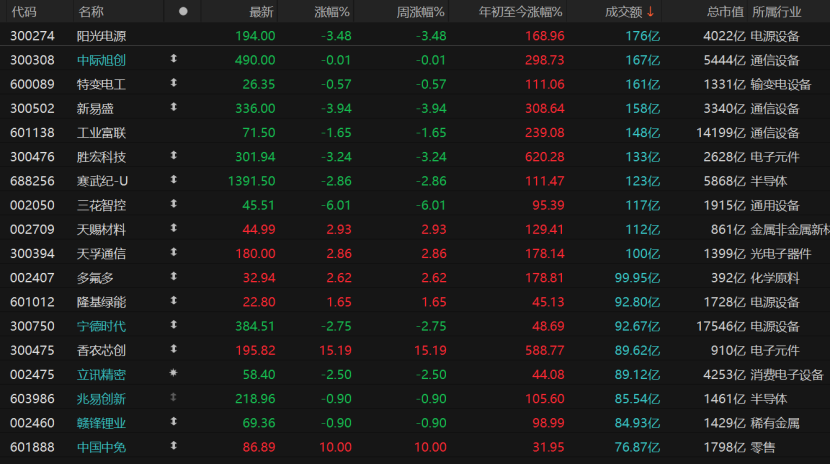Click latest price 86.89

point(259,448)
